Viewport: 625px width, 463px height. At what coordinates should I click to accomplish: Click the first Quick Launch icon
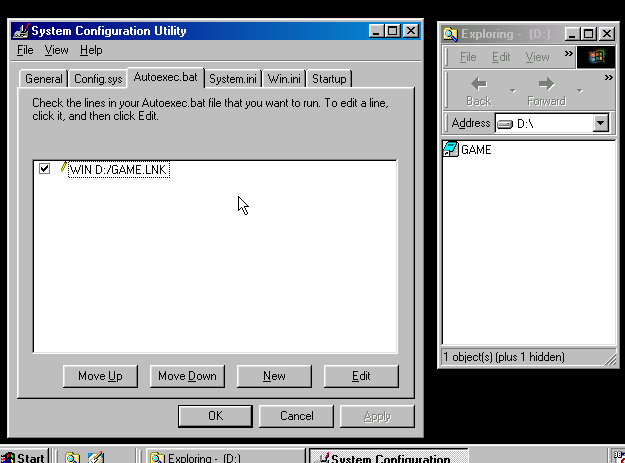[x=73, y=458]
